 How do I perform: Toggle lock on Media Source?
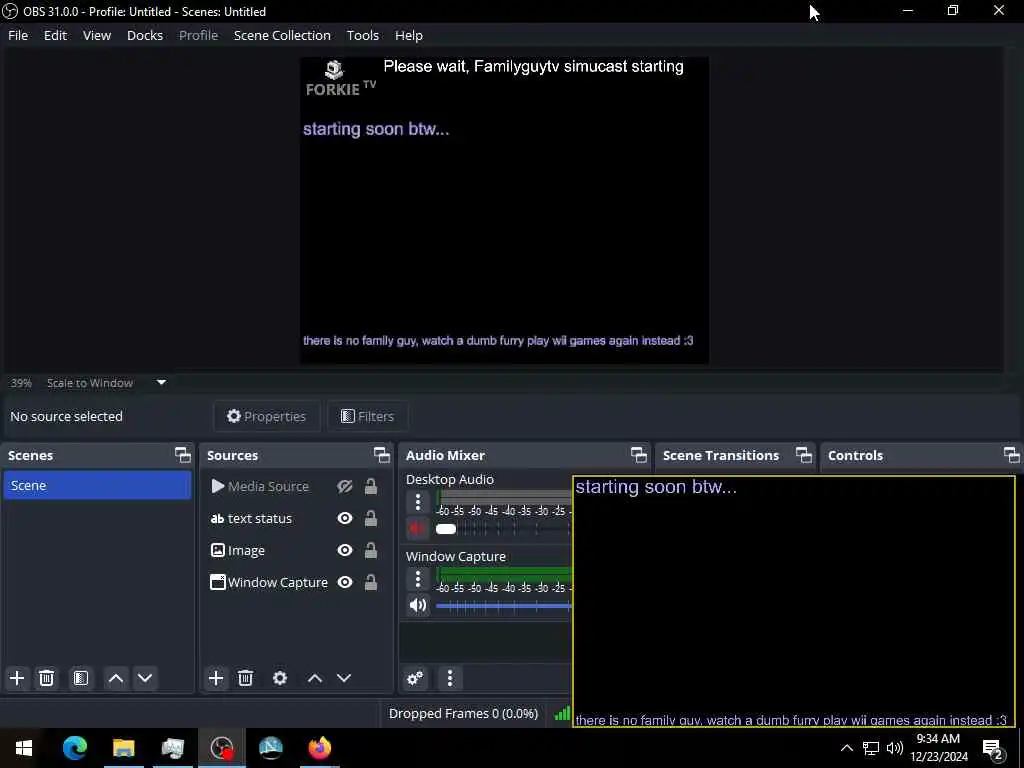pos(371,487)
